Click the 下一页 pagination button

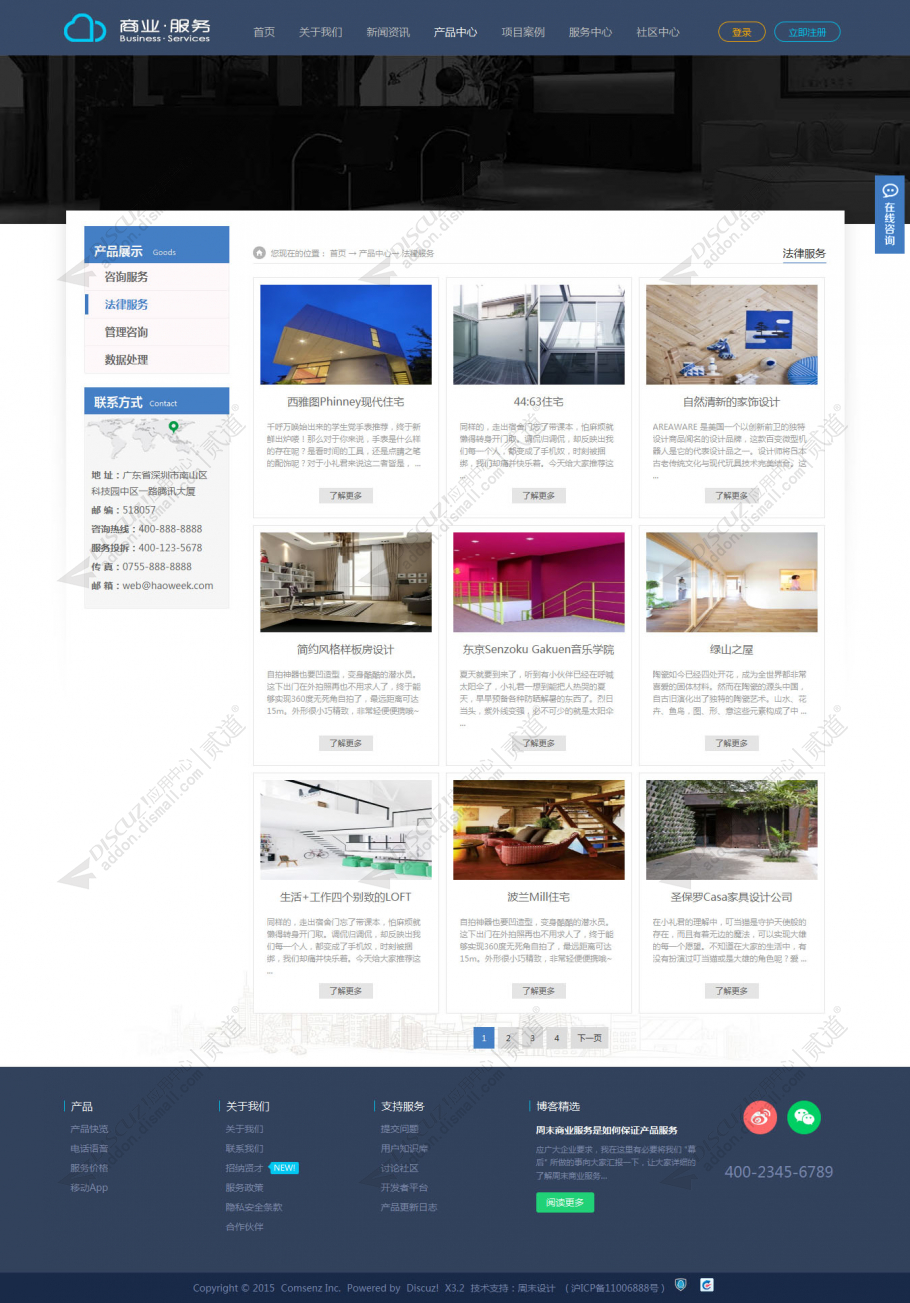pos(590,1038)
